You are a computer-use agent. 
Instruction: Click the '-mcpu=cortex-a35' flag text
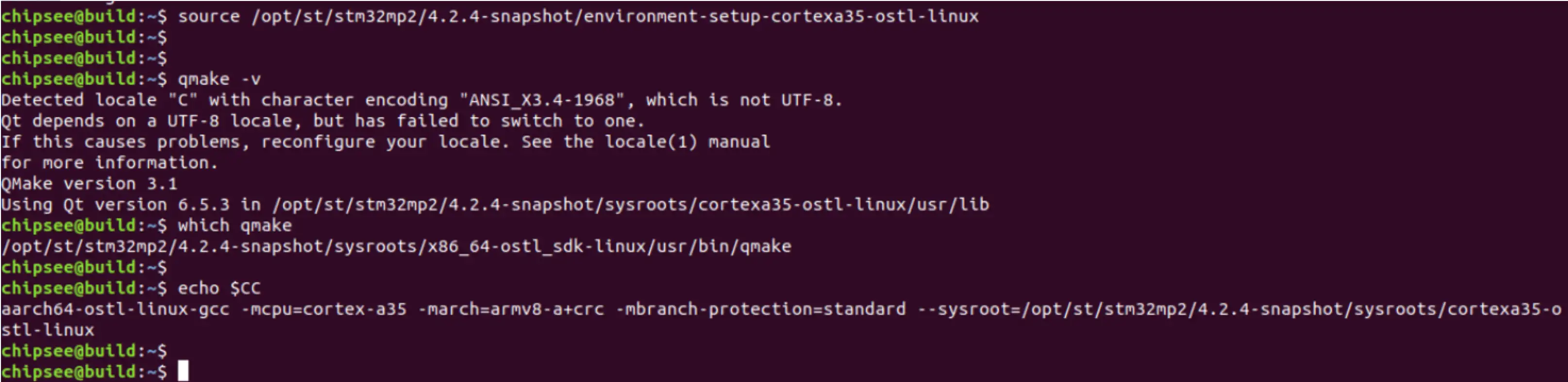[324, 309]
